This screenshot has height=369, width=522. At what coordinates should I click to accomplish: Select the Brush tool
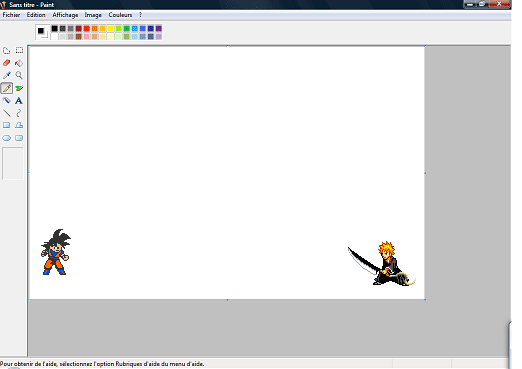point(19,88)
